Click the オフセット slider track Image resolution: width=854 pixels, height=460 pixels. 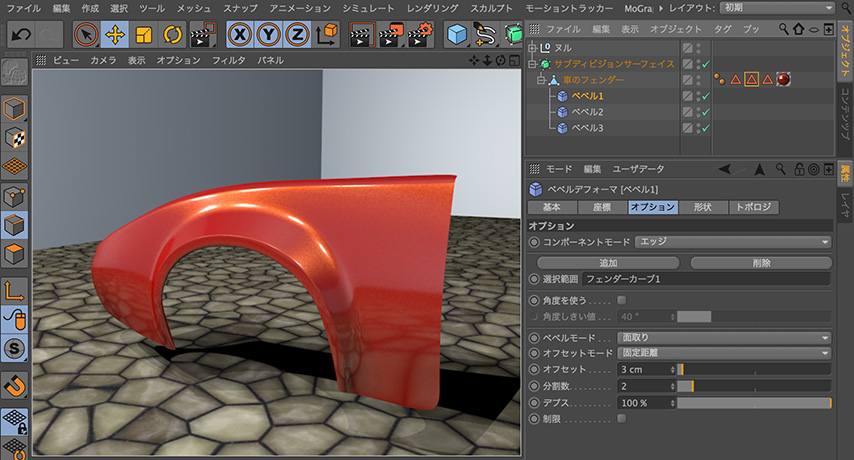[755, 370]
